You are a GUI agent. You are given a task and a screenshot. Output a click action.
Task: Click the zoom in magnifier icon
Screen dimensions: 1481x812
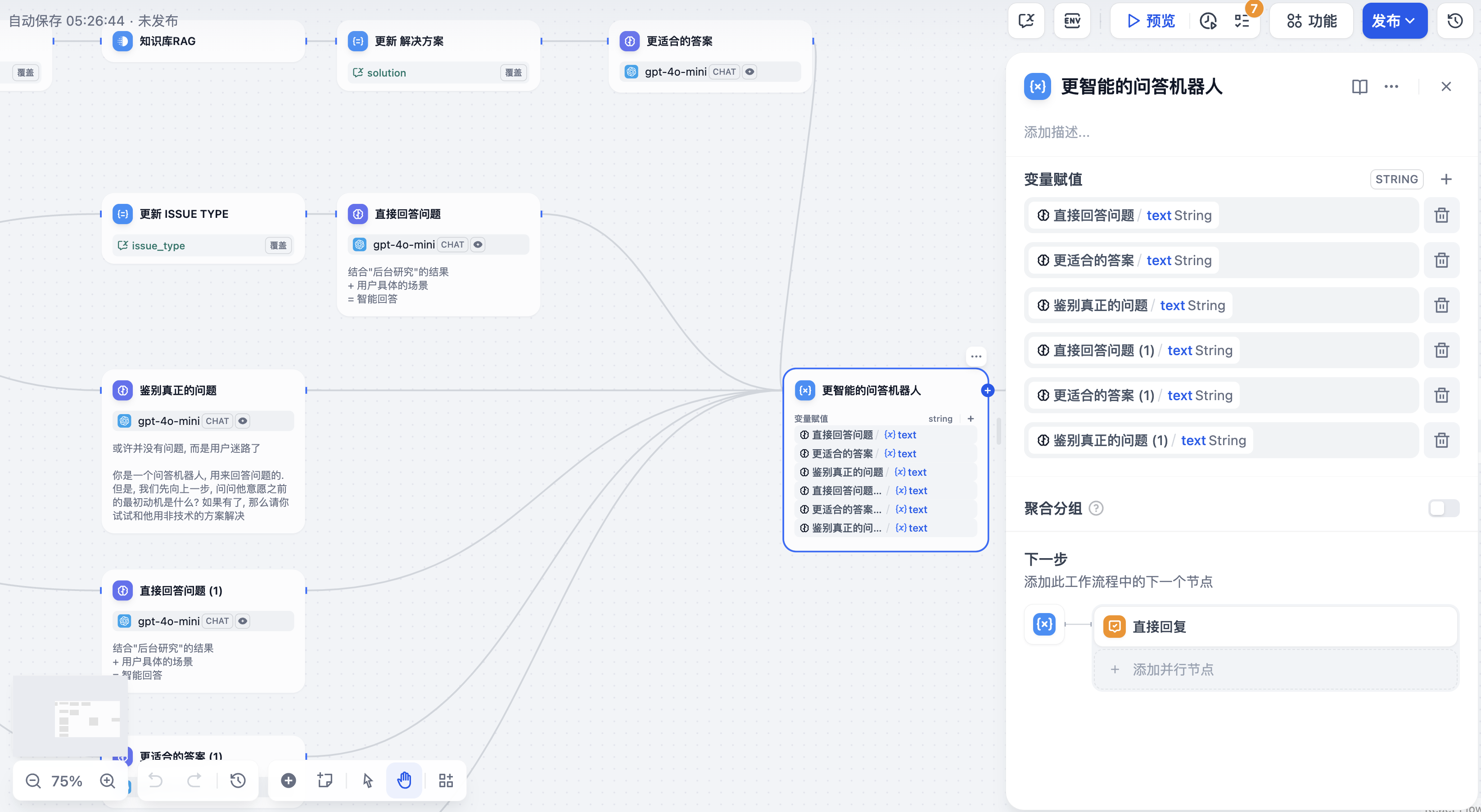(x=108, y=780)
